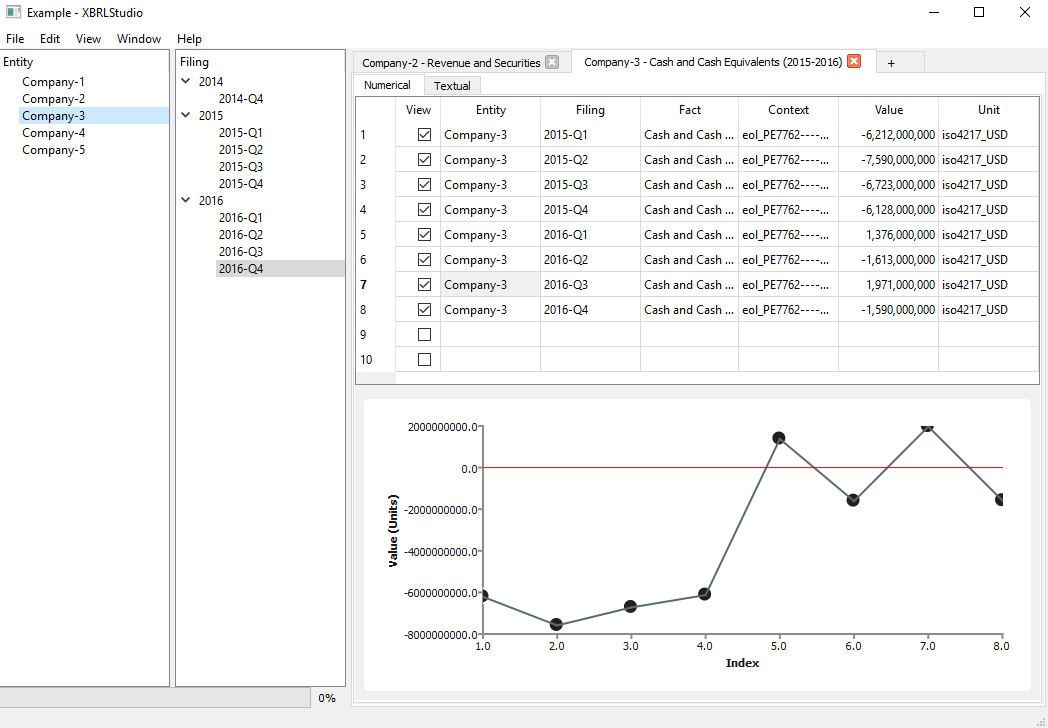Click the data point at index 5.0

(x=779, y=438)
